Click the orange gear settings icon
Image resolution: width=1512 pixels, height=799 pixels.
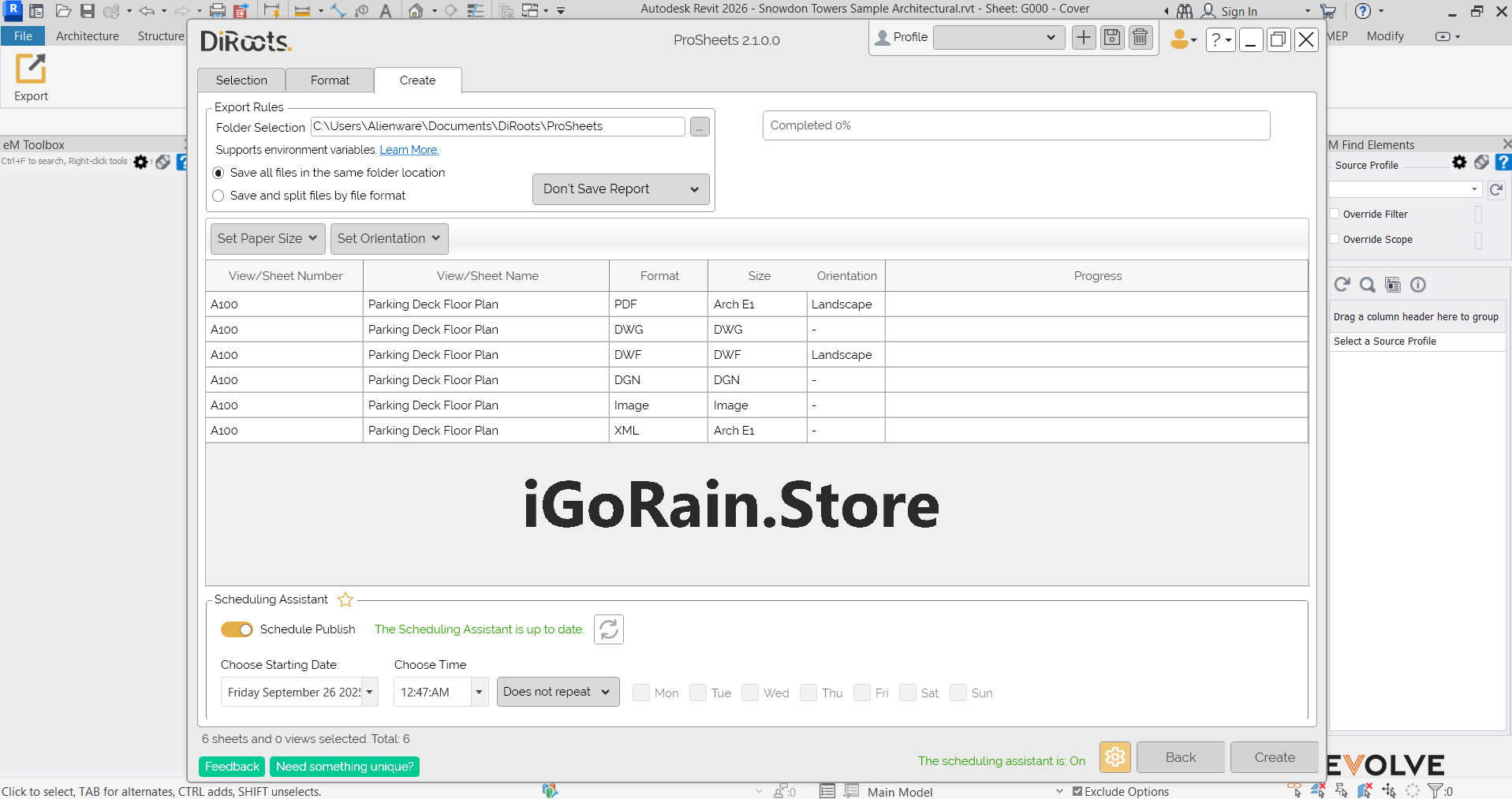[1114, 757]
